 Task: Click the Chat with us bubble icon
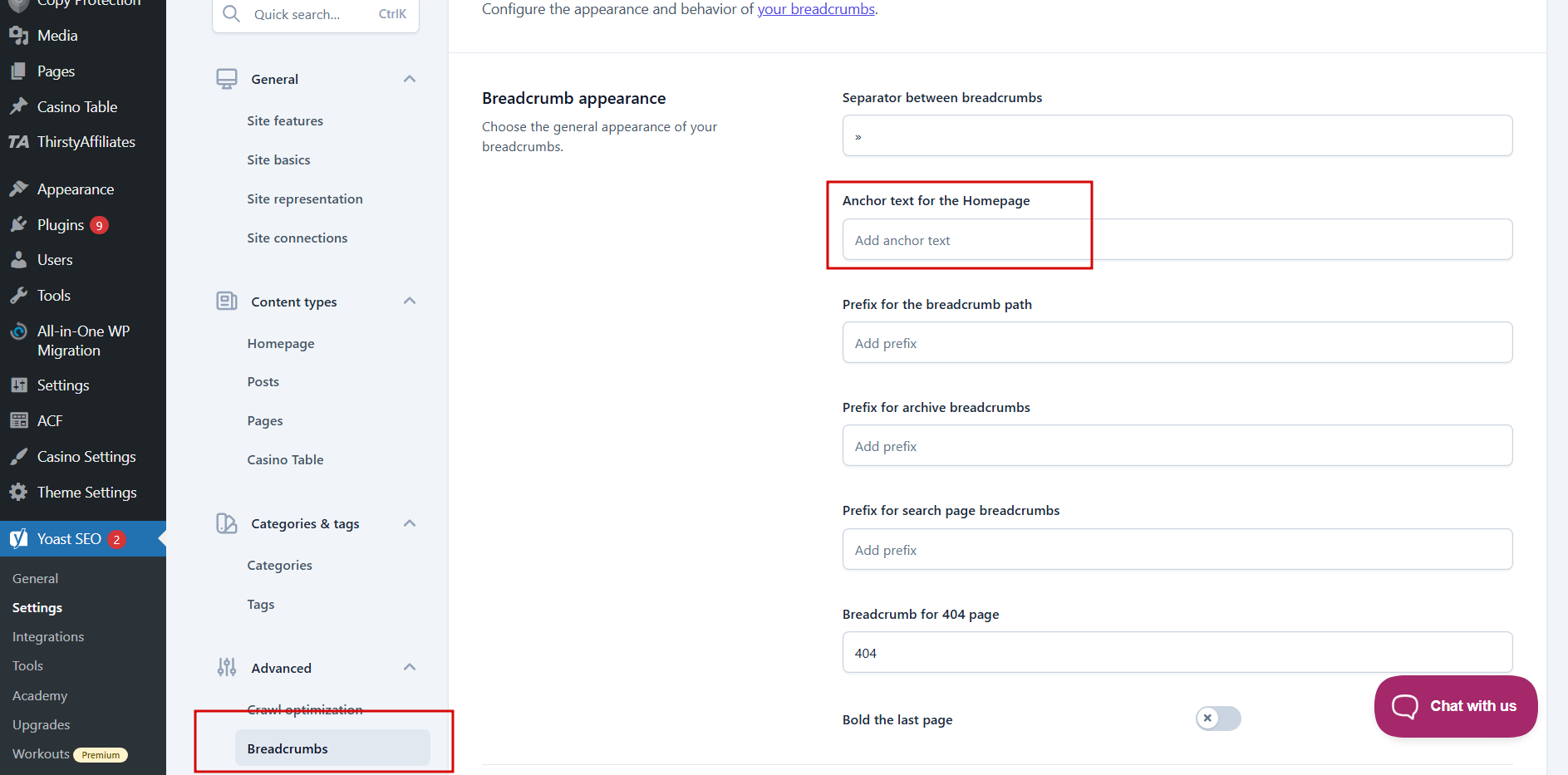[x=1404, y=706]
